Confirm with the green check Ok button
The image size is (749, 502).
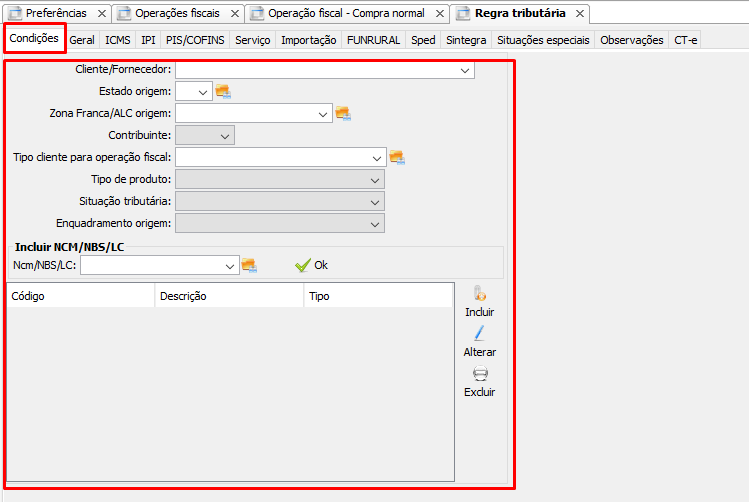311,265
